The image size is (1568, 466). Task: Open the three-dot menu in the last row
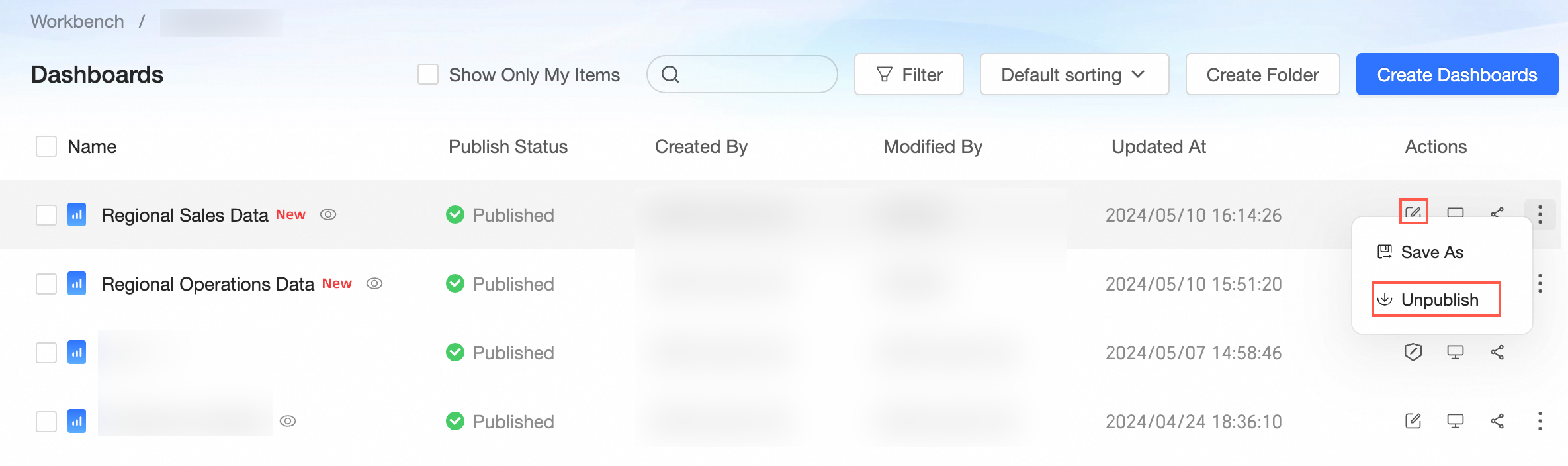click(x=1540, y=421)
